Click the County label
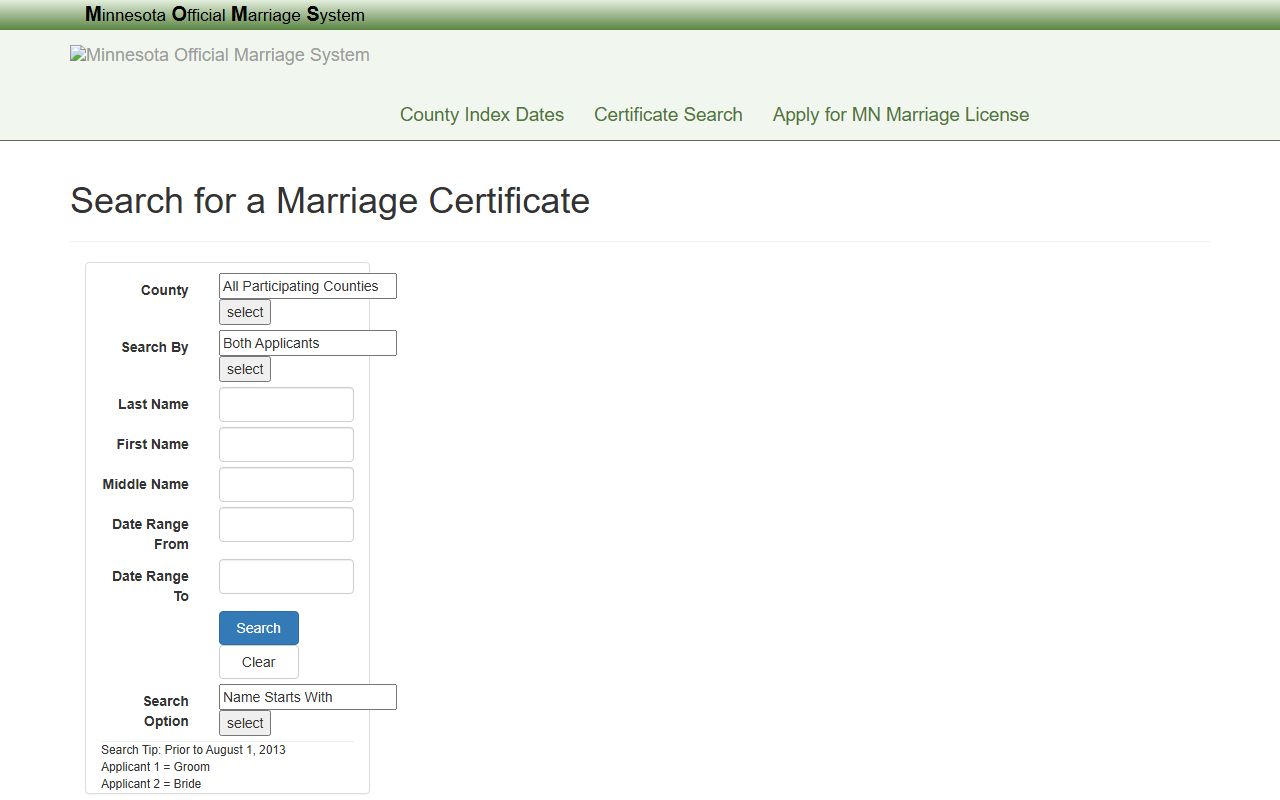The image size is (1280, 800). pos(165,290)
